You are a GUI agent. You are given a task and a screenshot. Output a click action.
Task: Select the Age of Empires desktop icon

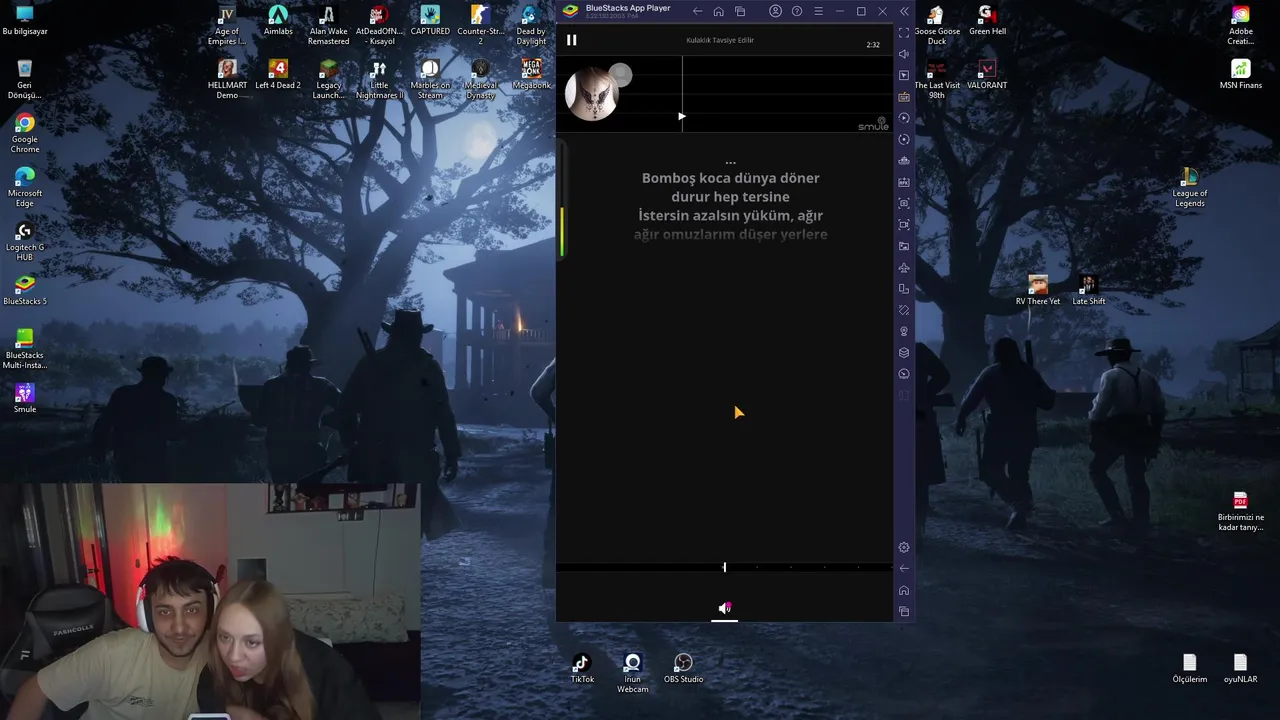227,25
